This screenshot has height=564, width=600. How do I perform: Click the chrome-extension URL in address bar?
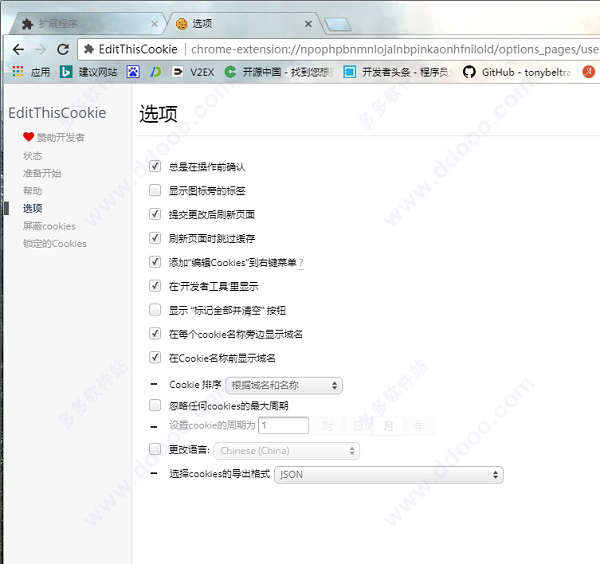pyautogui.click(x=394, y=49)
